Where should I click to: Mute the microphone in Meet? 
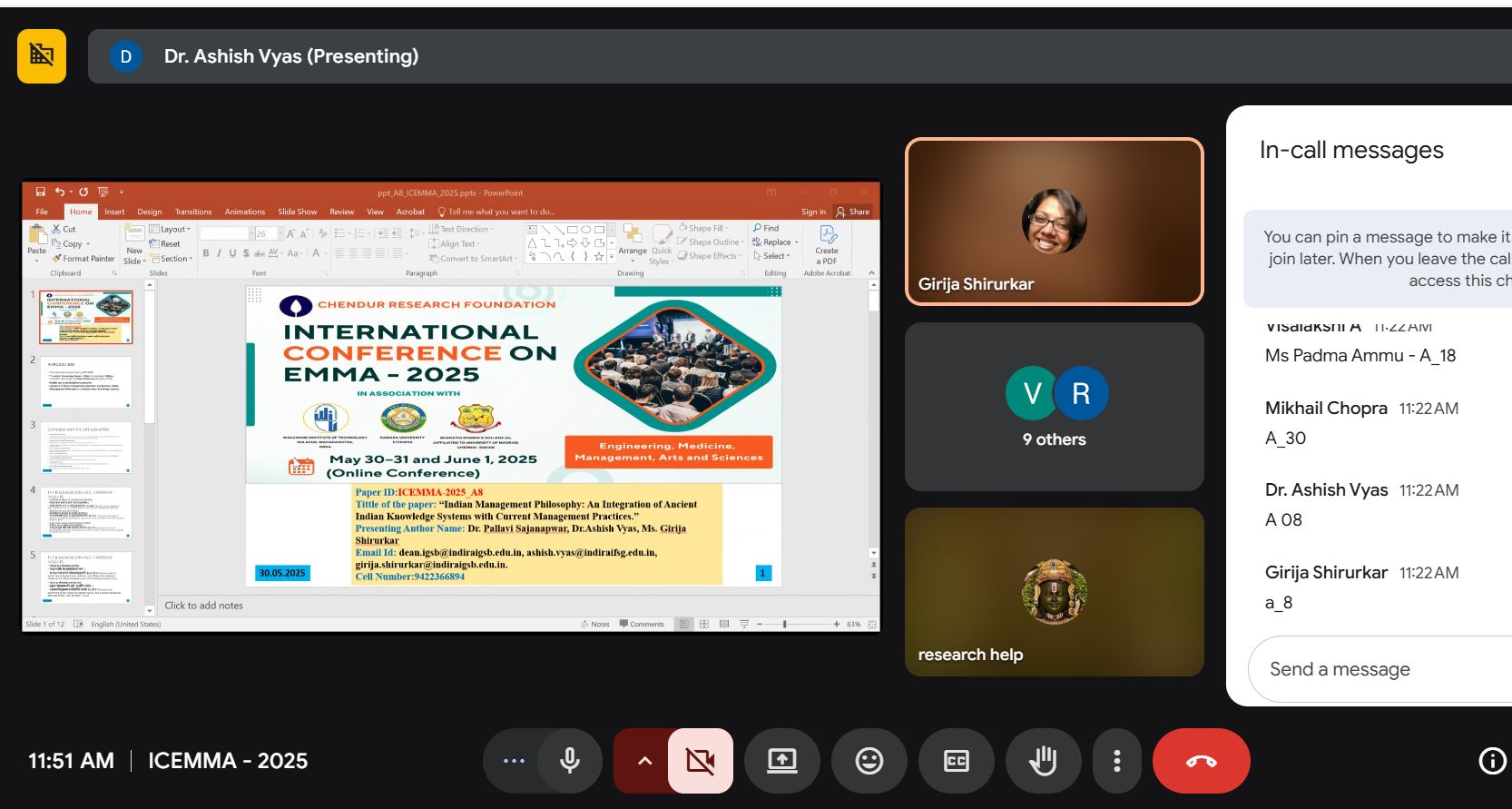pyautogui.click(x=570, y=761)
